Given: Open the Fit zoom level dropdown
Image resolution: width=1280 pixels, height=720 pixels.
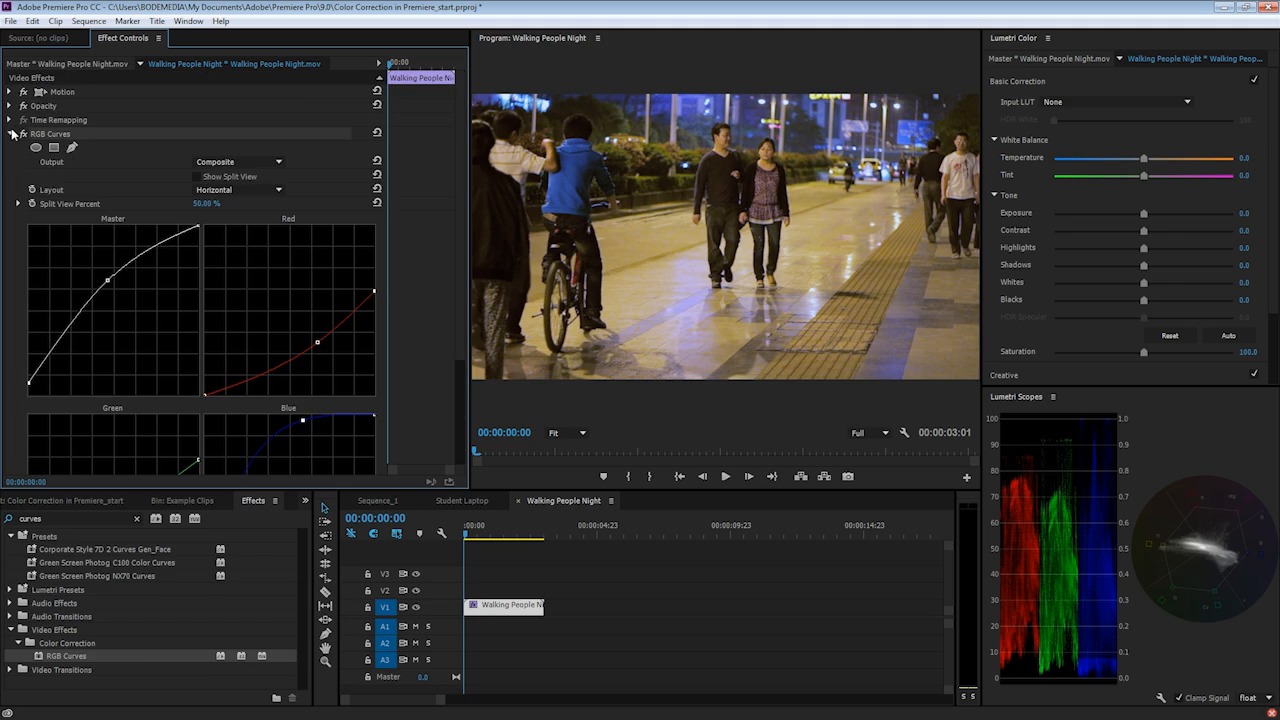Looking at the screenshot, I should pos(567,433).
